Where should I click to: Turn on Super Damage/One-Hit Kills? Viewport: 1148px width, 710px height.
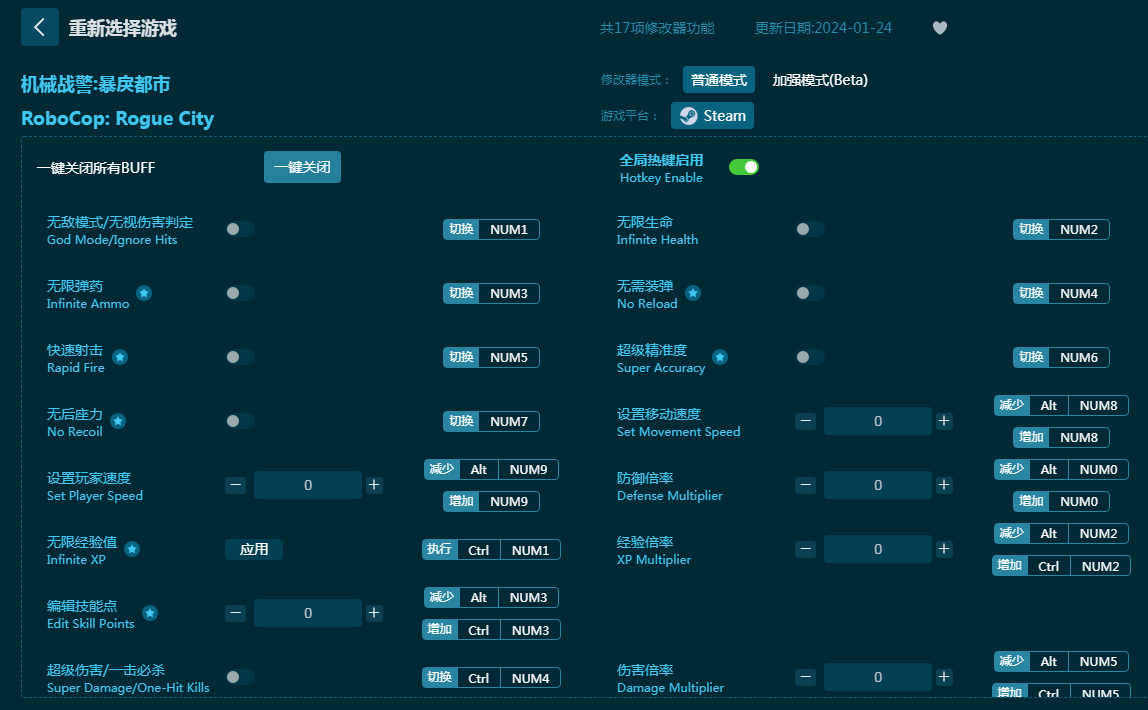[x=240, y=677]
